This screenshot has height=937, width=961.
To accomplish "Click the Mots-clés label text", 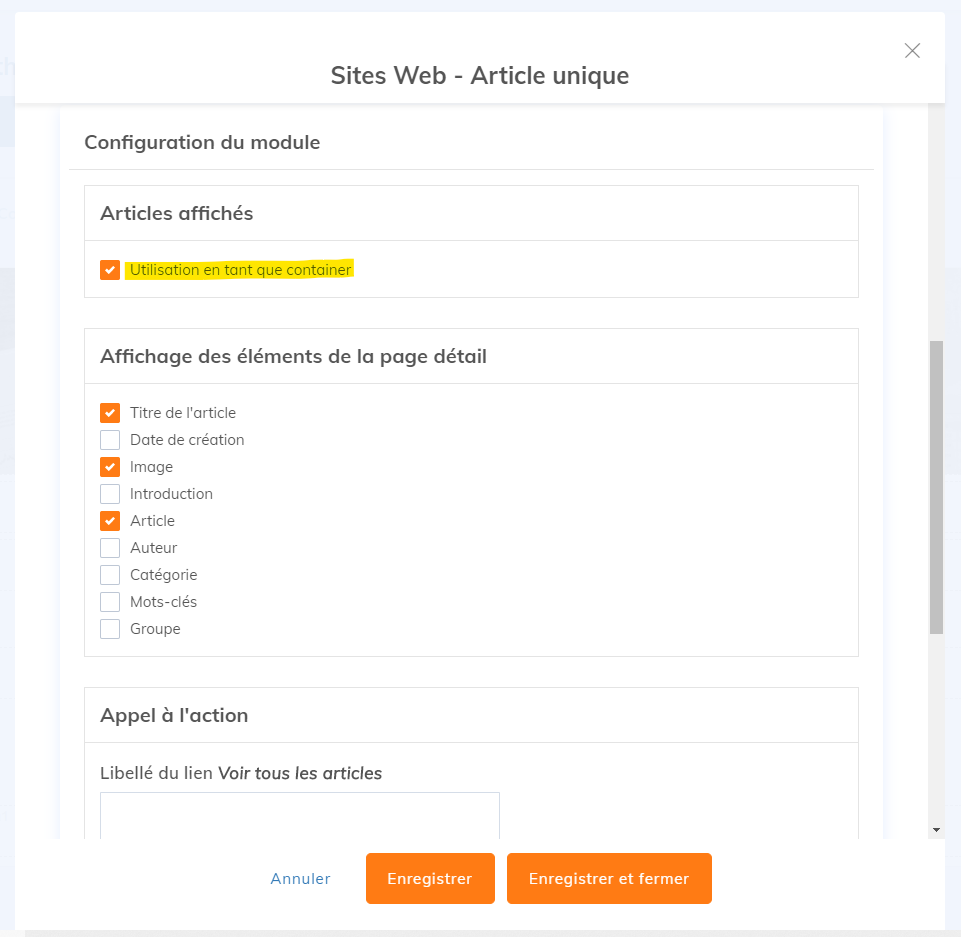I will click(163, 602).
